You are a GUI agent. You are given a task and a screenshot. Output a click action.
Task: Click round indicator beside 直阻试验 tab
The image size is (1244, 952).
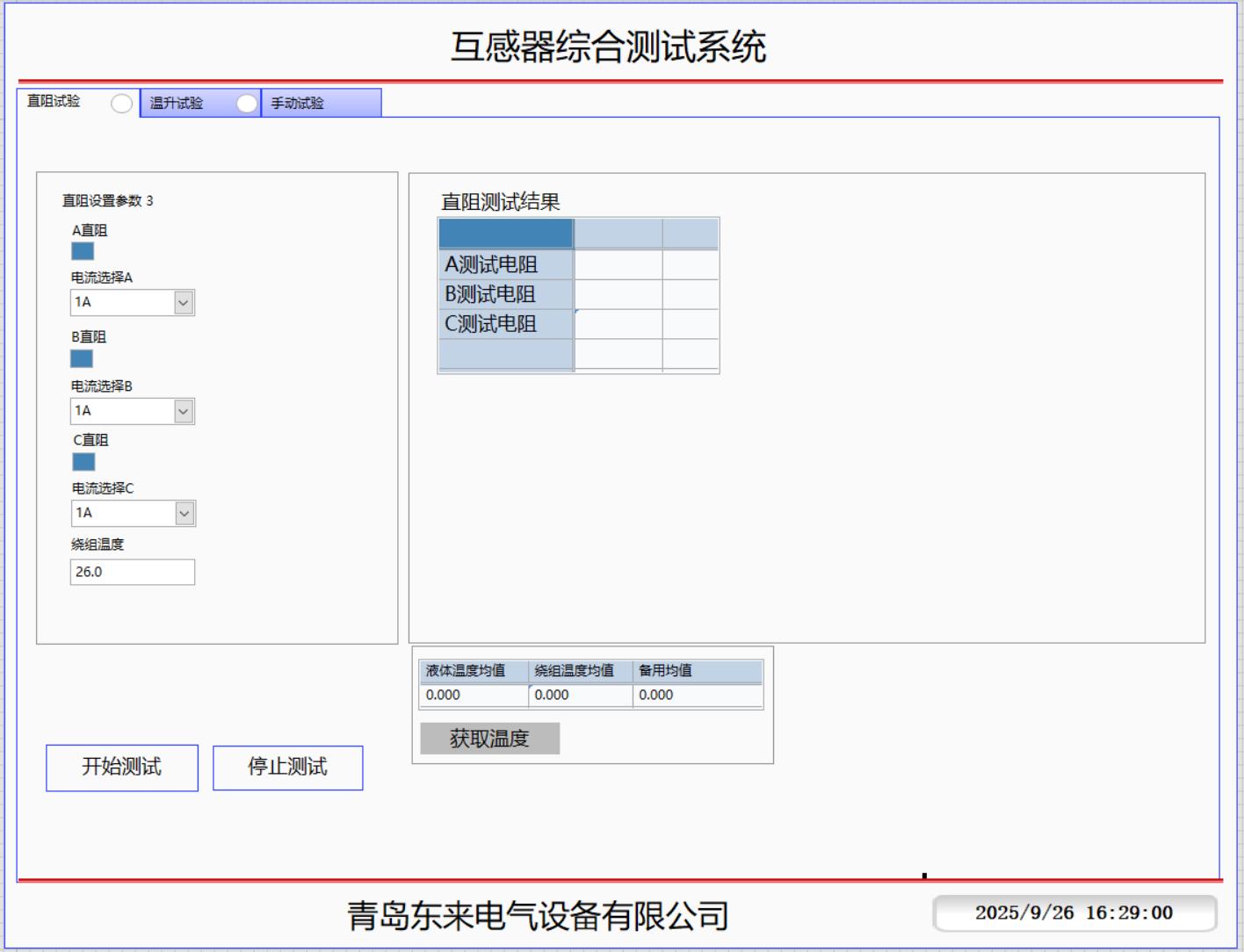coord(122,104)
